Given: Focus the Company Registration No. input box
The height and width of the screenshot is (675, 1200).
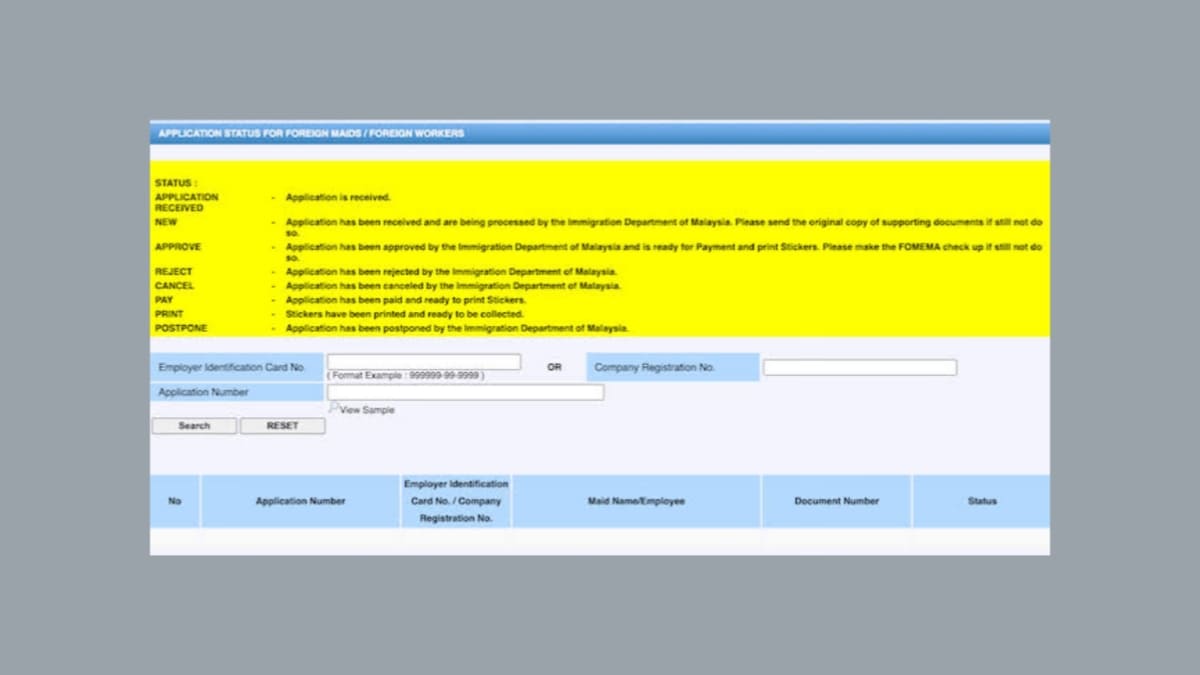Looking at the screenshot, I should click(859, 368).
